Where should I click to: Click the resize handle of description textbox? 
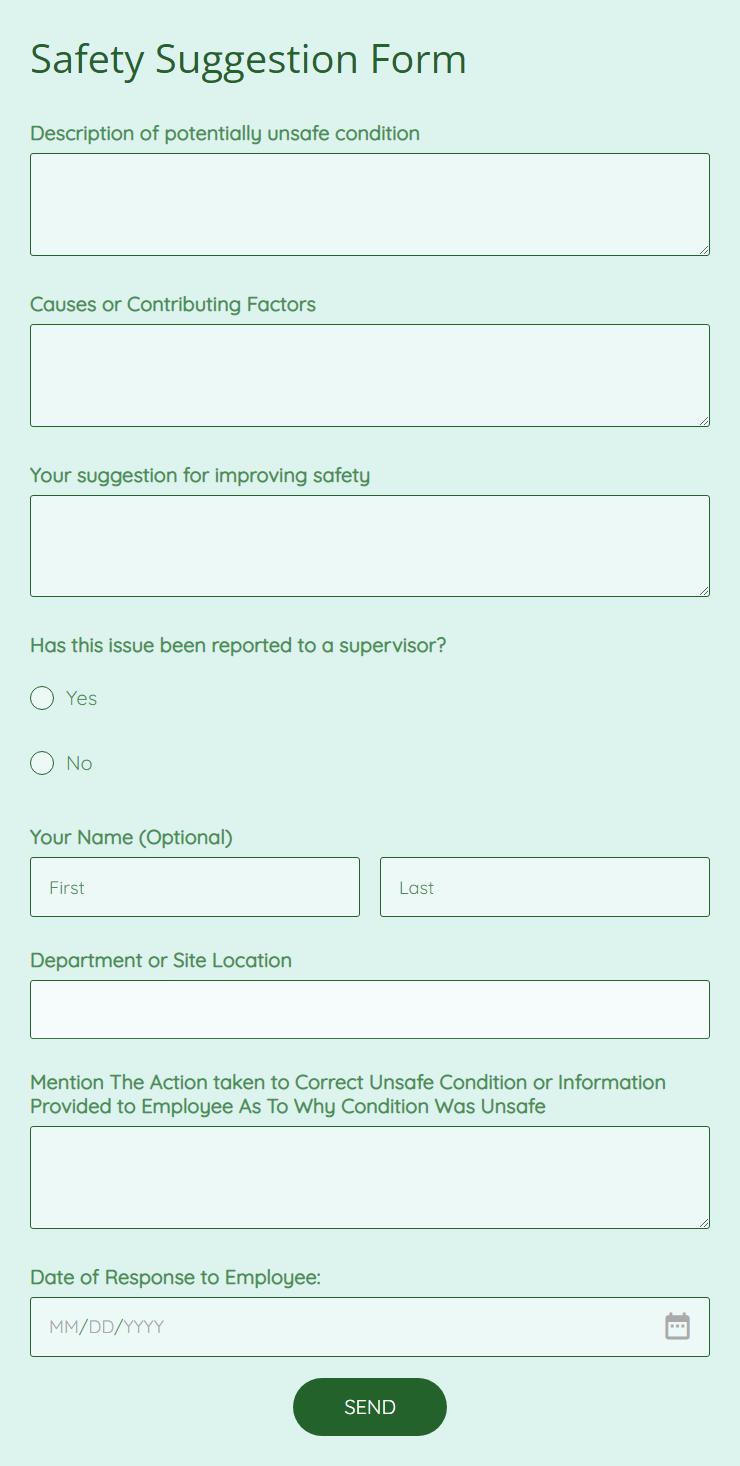point(704,250)
